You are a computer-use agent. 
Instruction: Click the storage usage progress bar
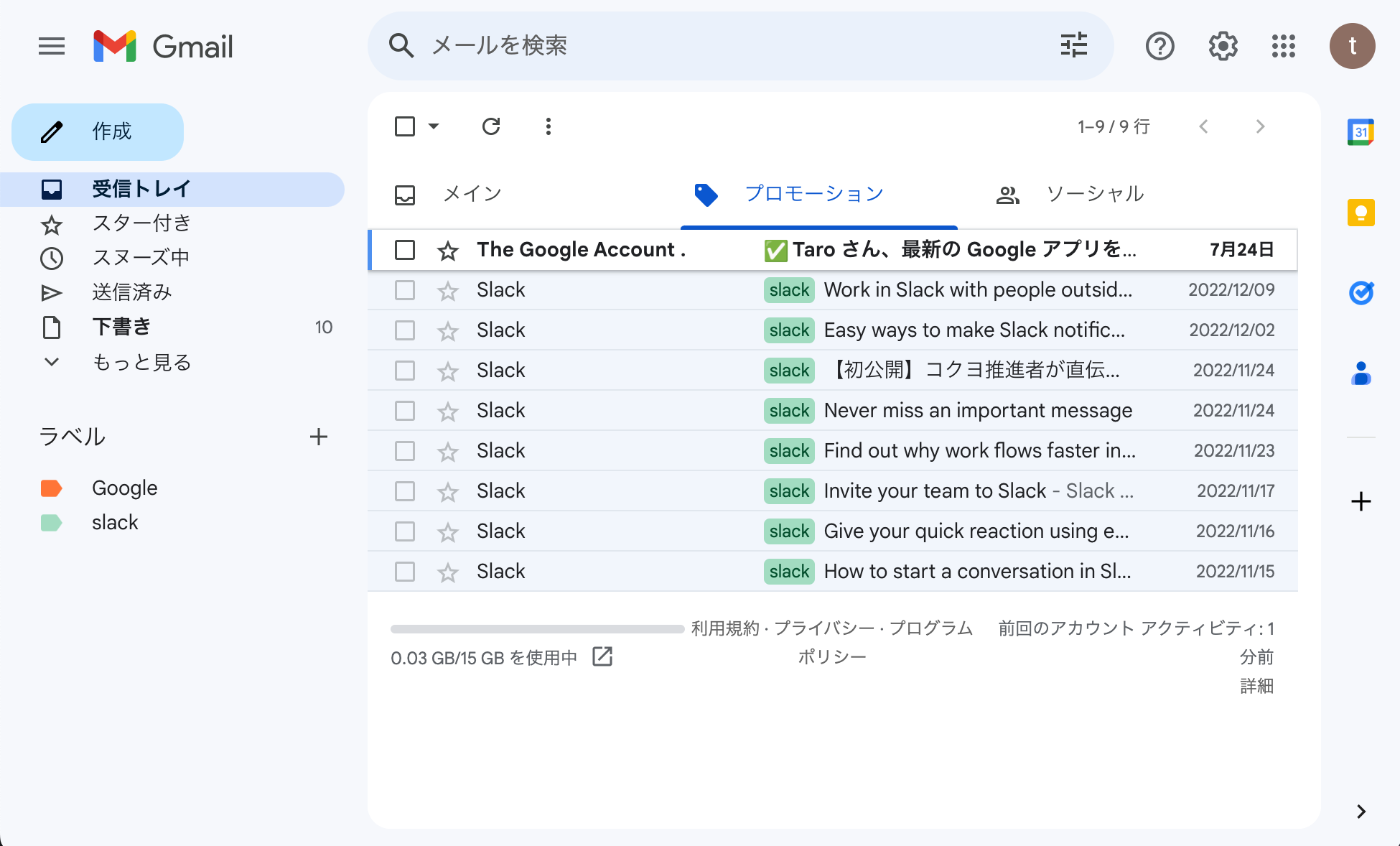click(x=537, y=629)
